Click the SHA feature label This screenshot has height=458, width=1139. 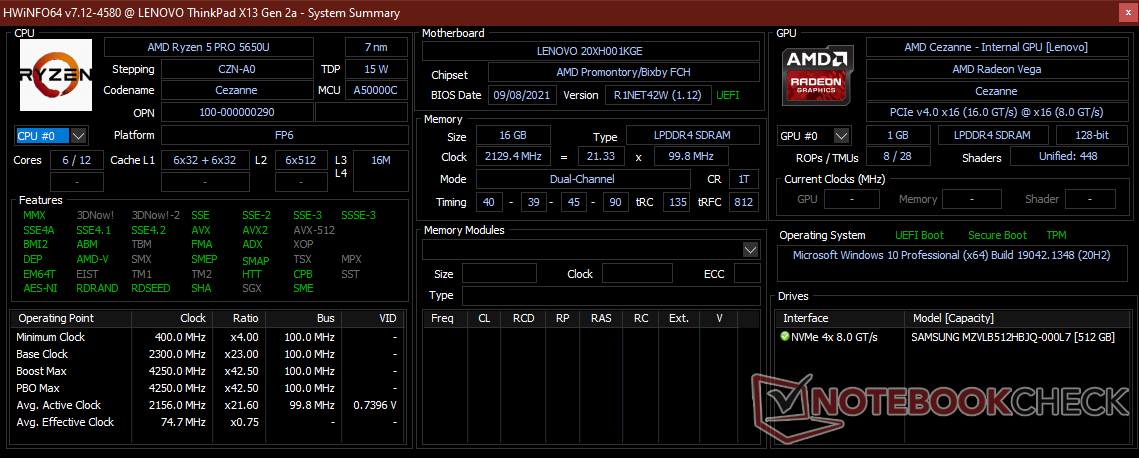click(201, 288)
